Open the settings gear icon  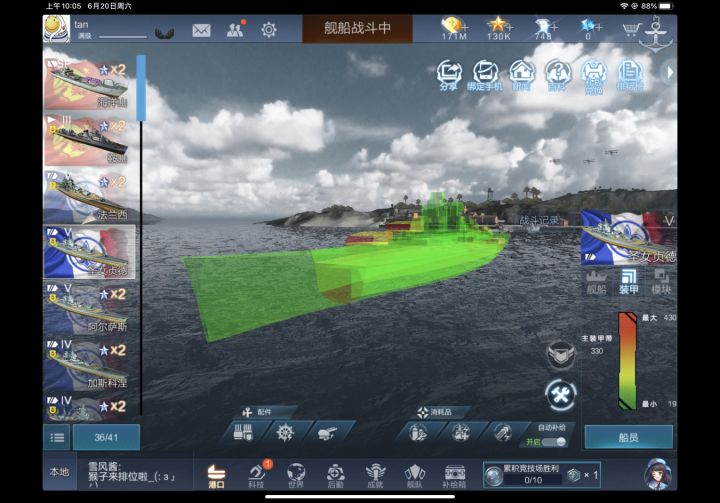click(x=269, y=30)
